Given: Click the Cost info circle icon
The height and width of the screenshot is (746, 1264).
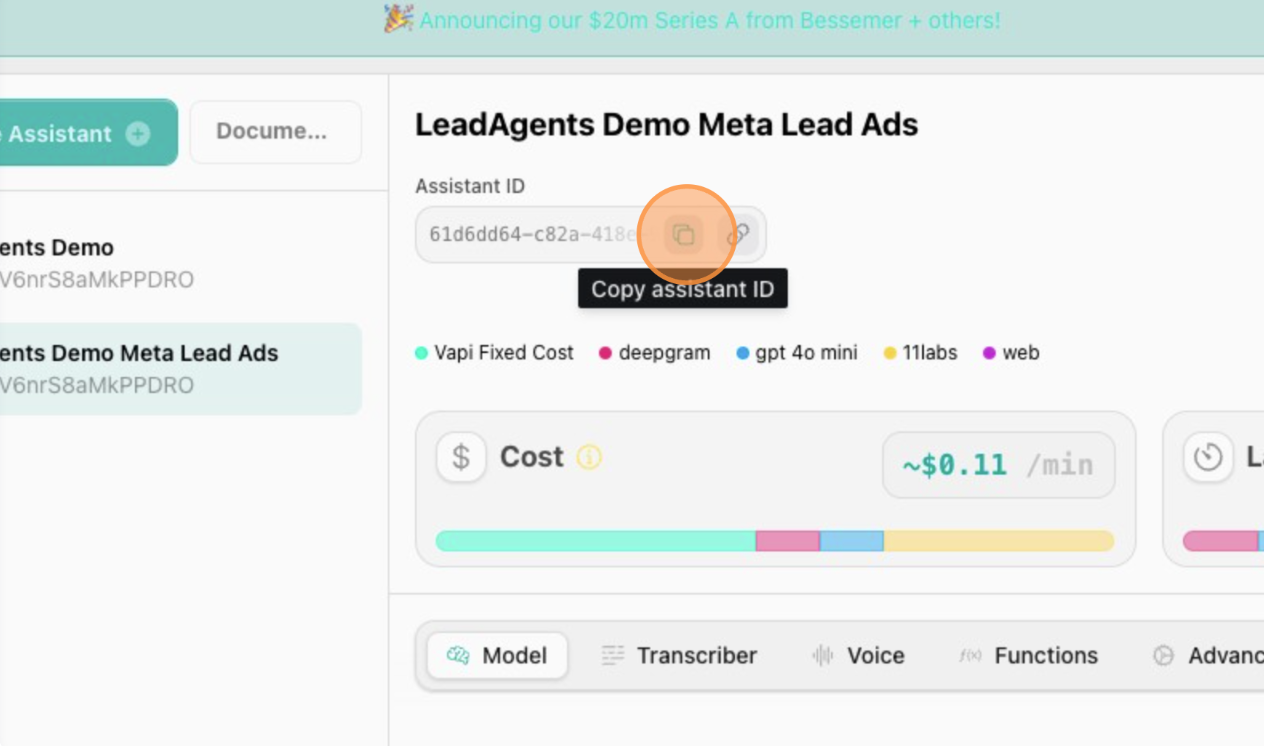Looking at the screenshot, I should click(589, 458).
